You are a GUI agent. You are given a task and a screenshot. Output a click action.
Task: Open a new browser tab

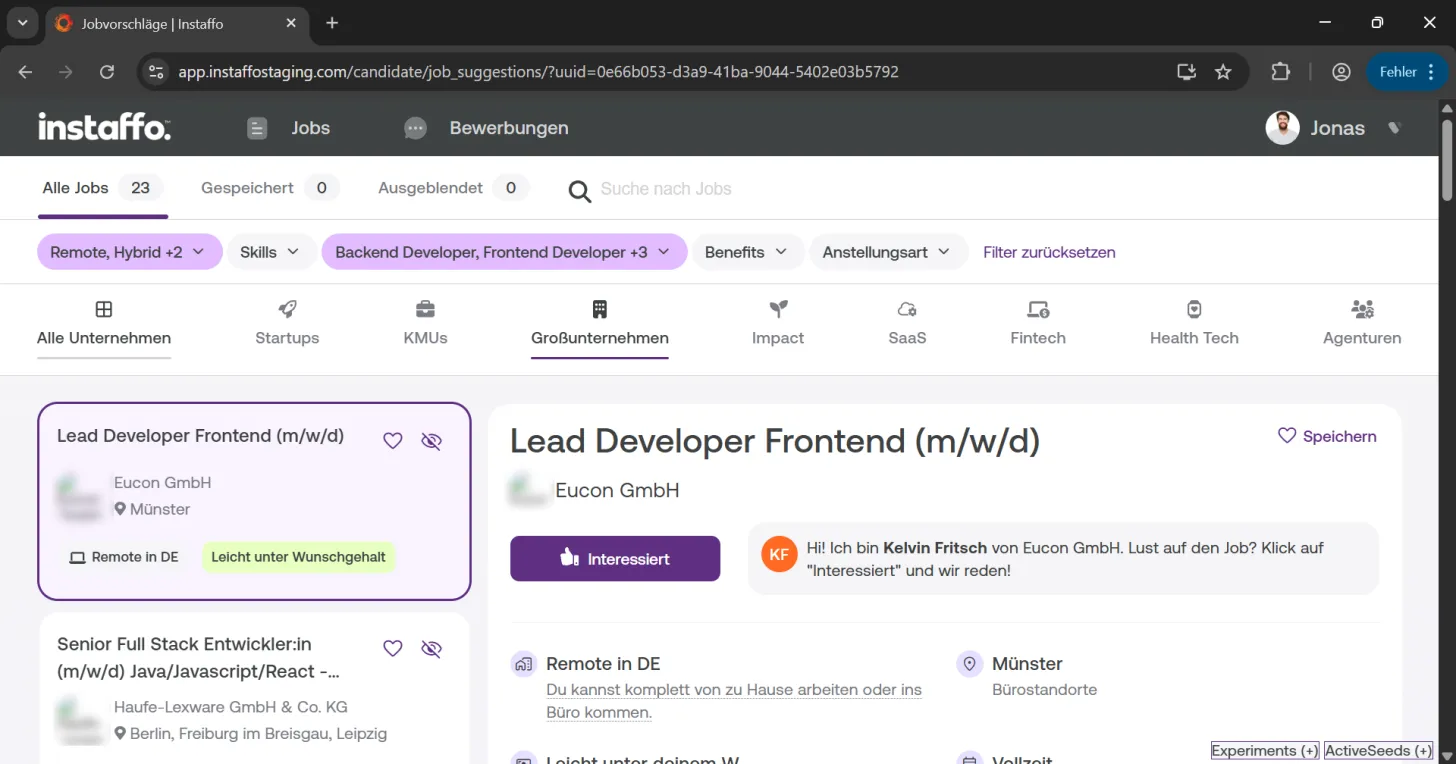[332, 23]
